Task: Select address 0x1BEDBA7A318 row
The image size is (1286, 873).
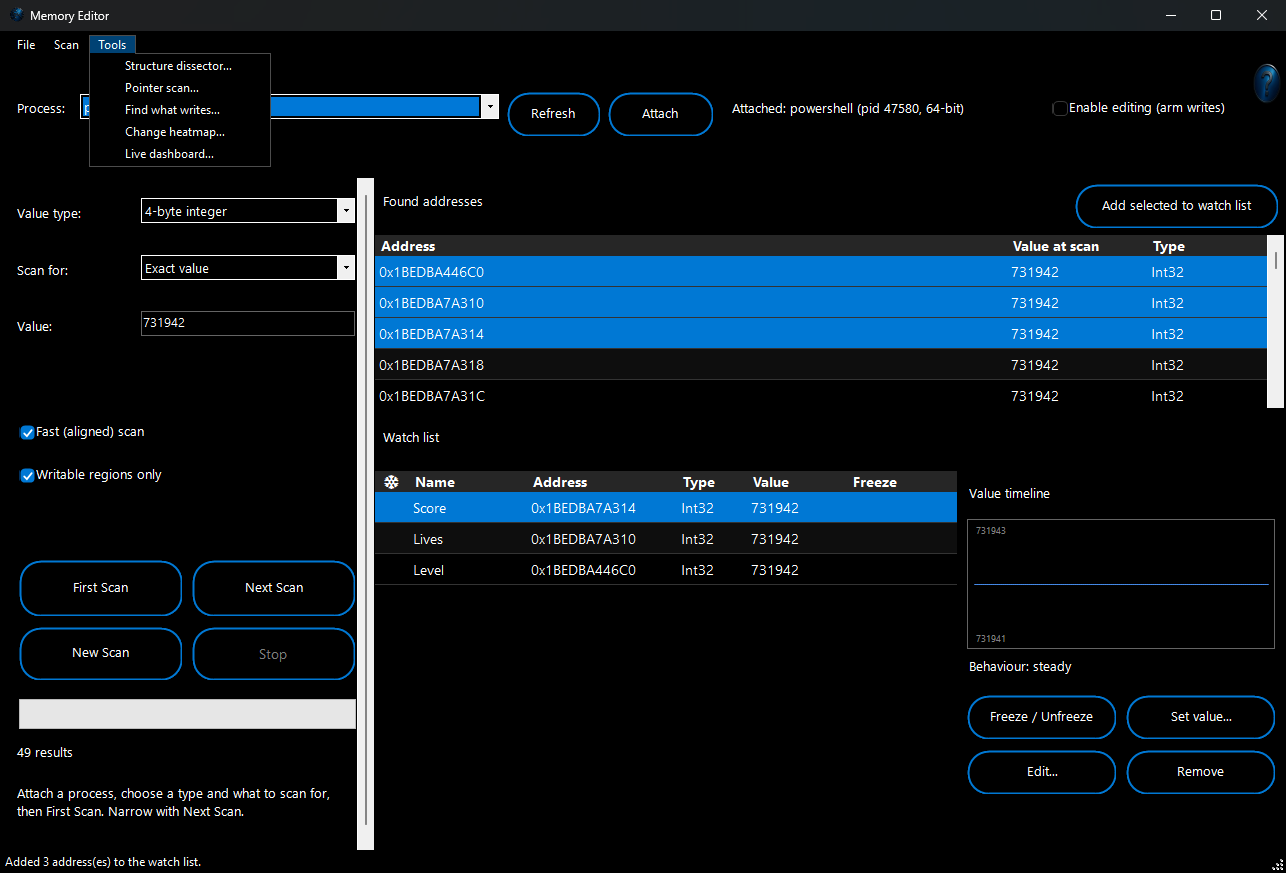Action: click(821, 365)
